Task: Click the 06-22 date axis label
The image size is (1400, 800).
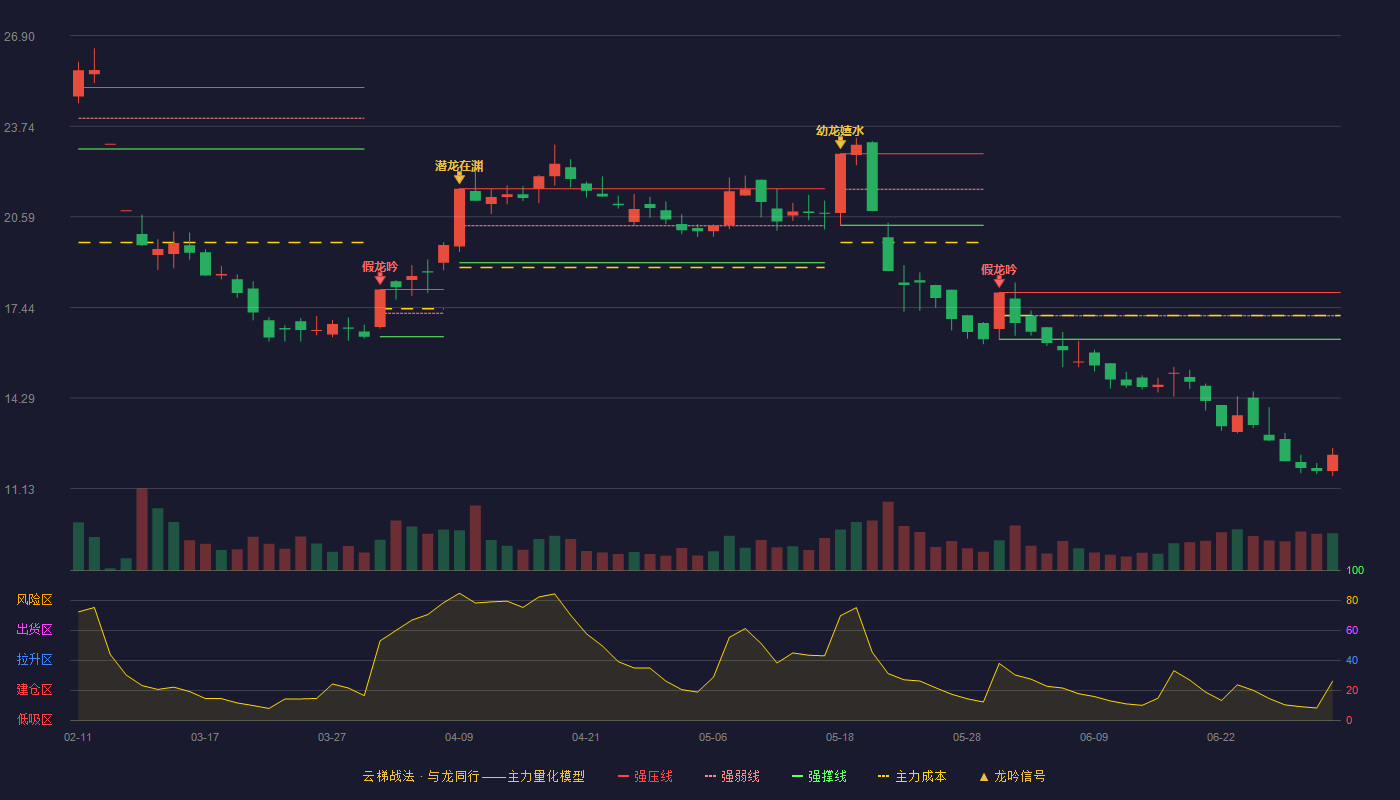Action: click(1221, 737)
